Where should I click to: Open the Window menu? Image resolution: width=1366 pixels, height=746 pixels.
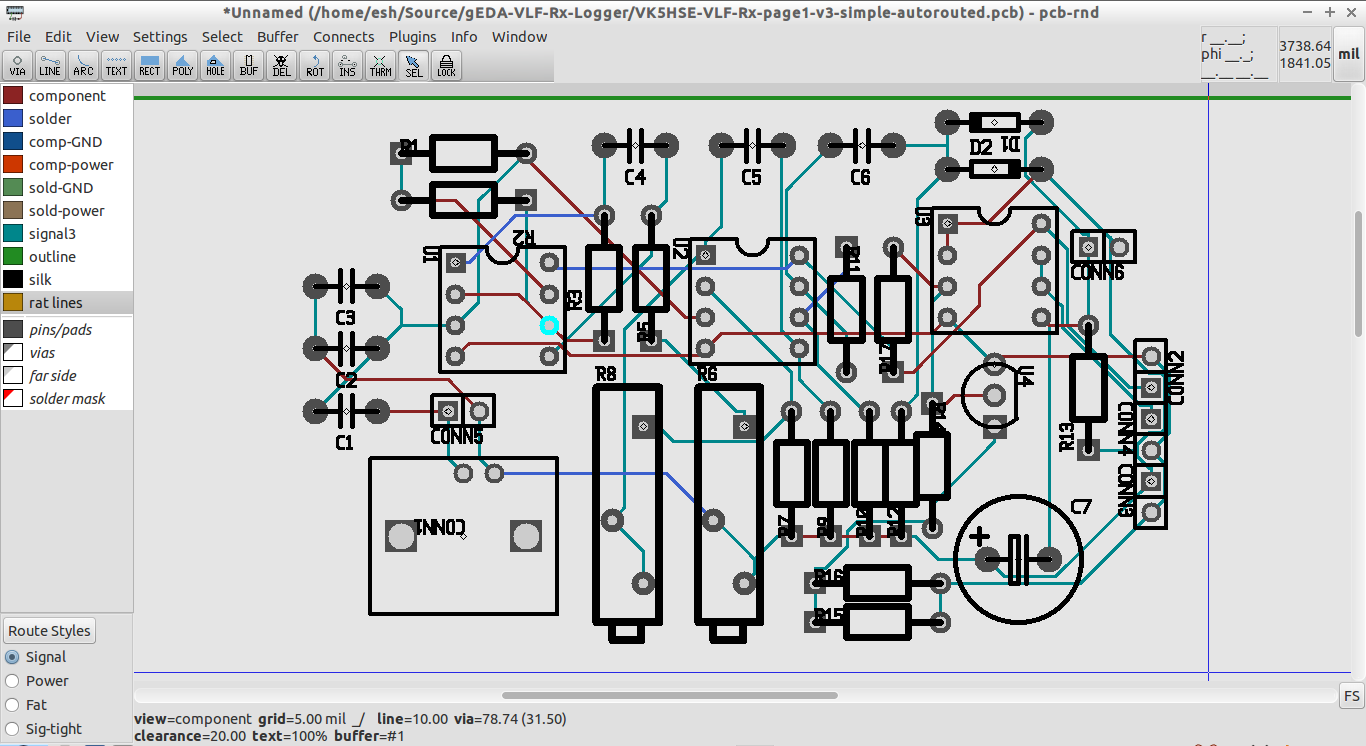tap(519, 36)
